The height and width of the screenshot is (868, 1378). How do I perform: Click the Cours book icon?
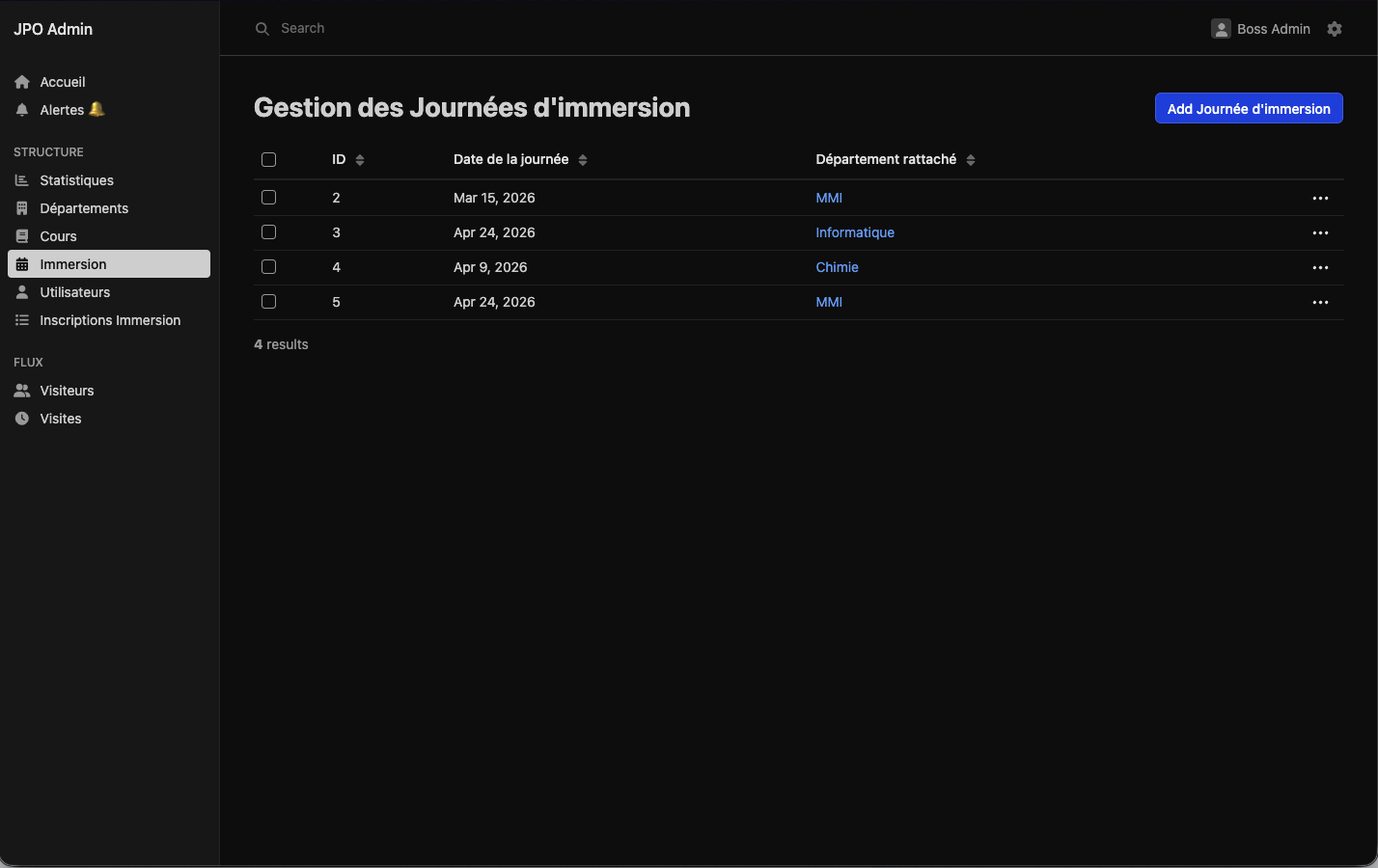[x=22, y=236]
